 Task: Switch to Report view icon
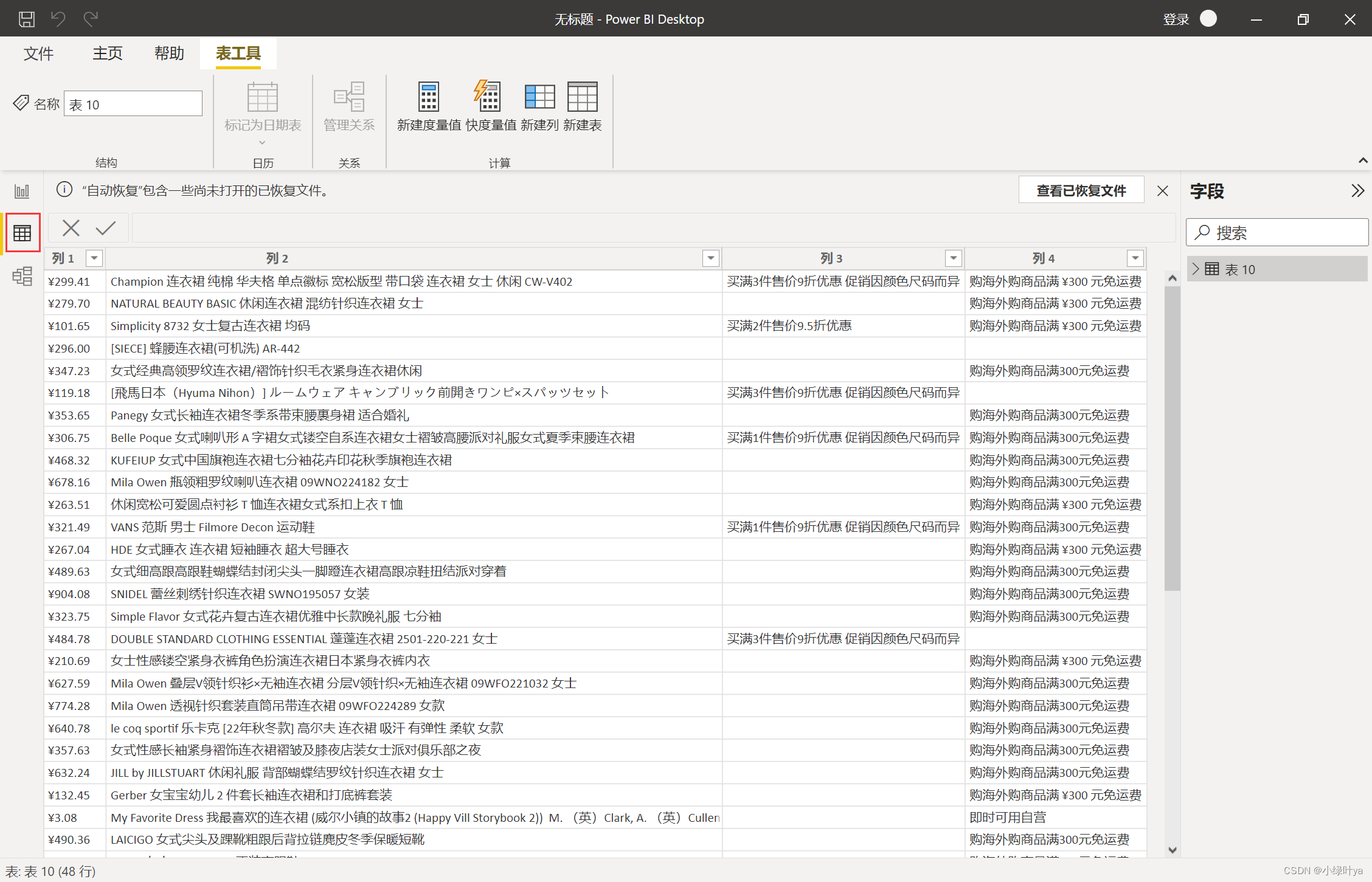coord(22,191)
